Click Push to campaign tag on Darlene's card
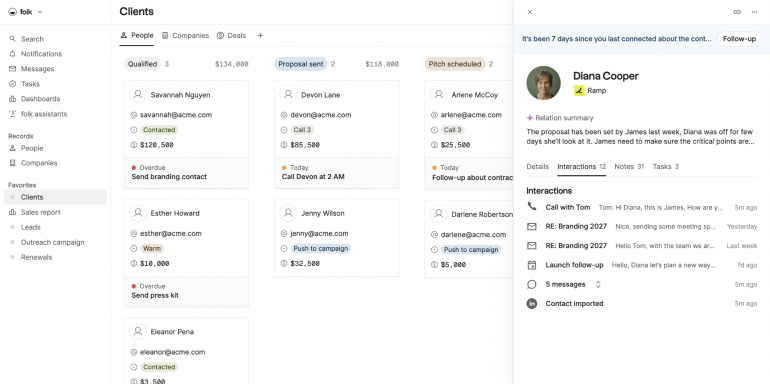The width and height of the screenshot is (770, 384). (471, 249)
